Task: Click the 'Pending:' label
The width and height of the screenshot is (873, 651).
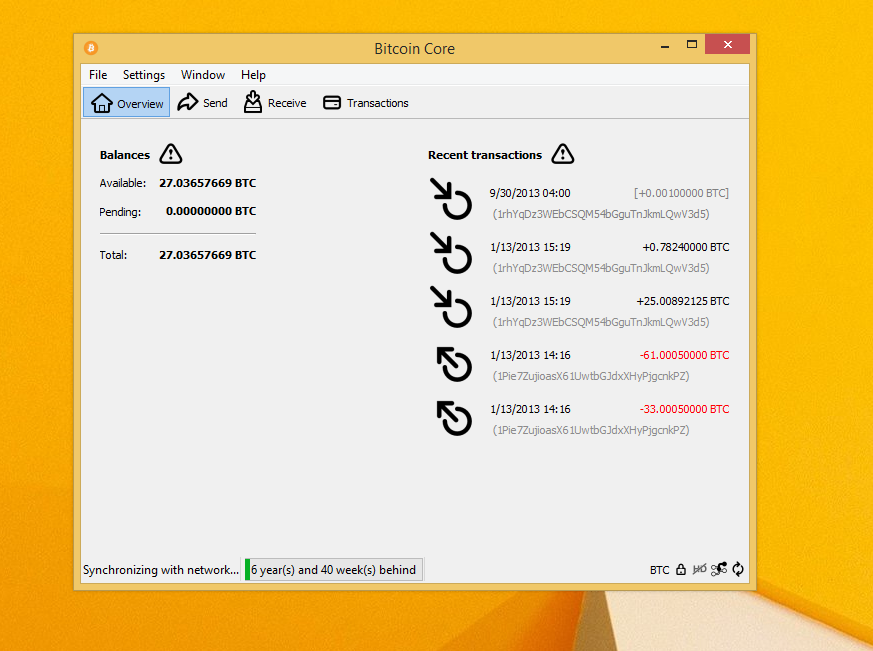Action: coord(120,212)
